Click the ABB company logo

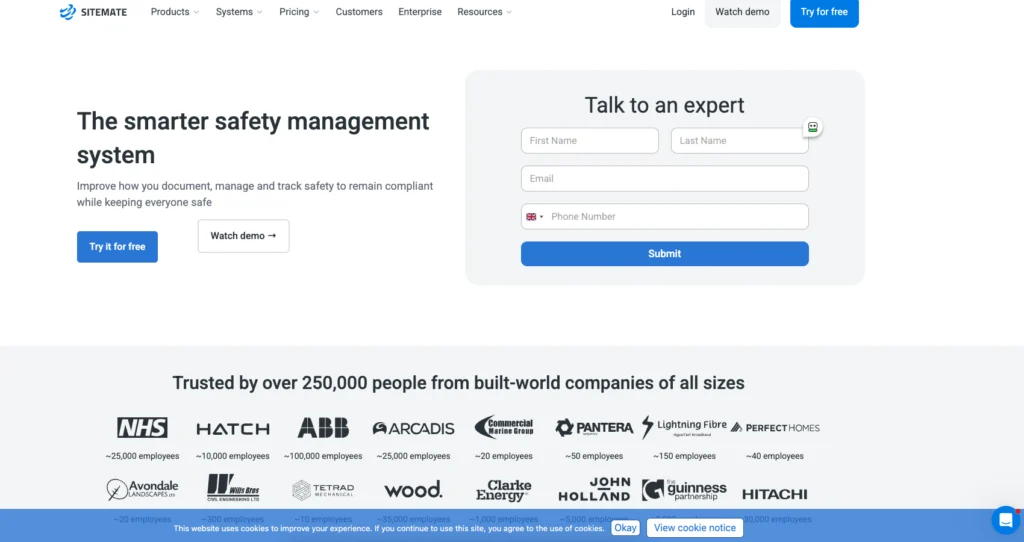(x=323, y=428)
